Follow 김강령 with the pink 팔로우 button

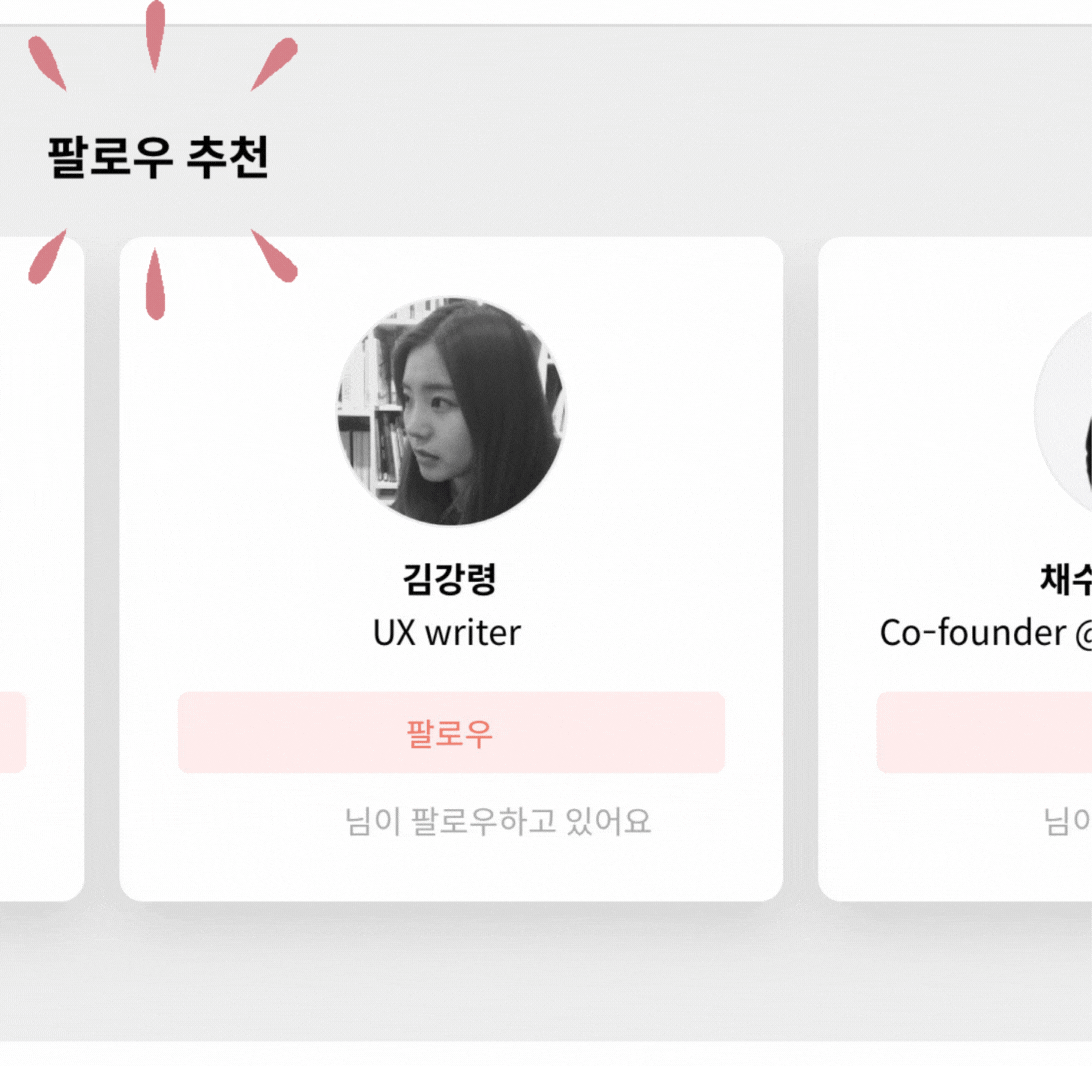coord(451,732)
